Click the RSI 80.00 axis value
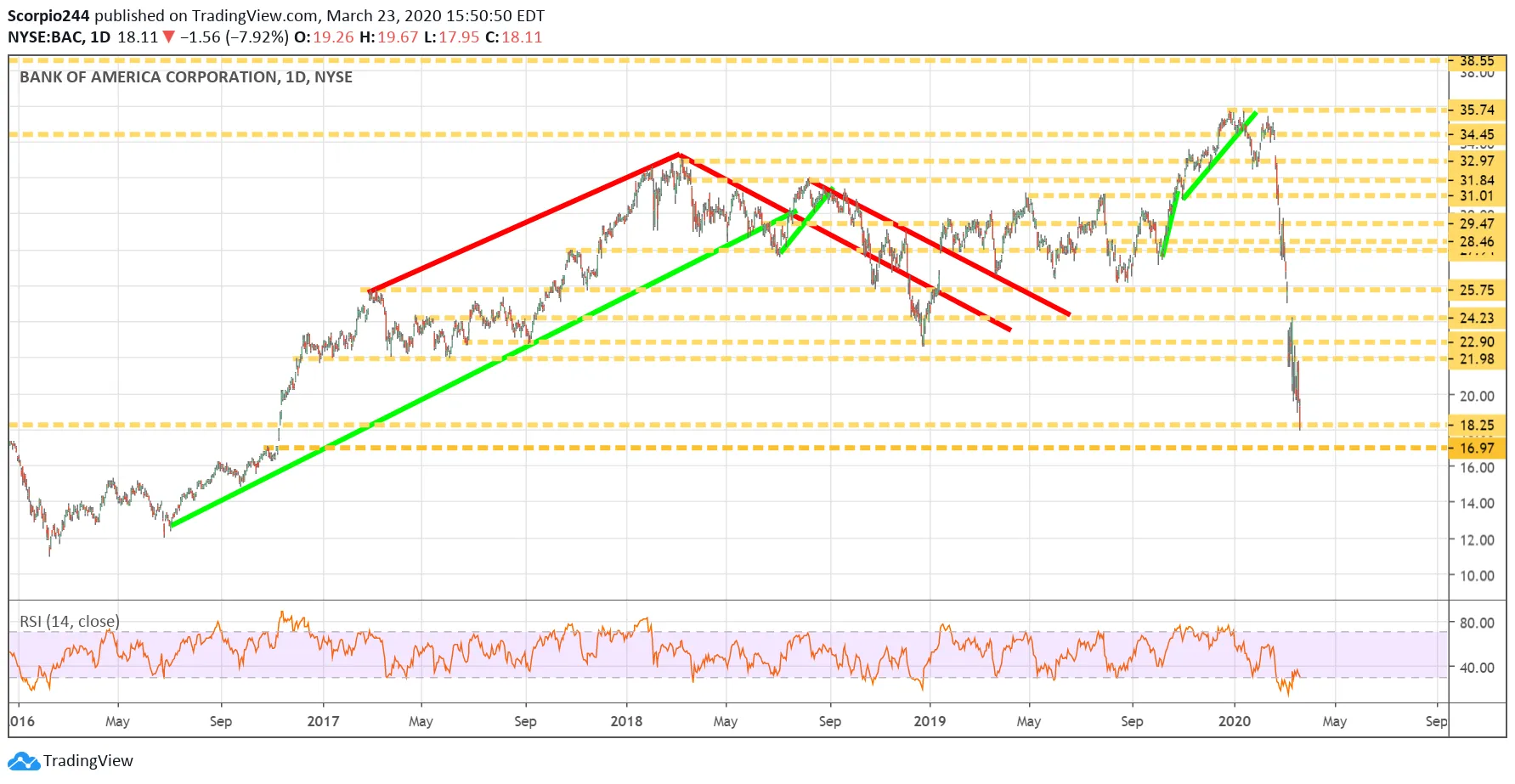 pyautogui.click(x=1477, y=623)
